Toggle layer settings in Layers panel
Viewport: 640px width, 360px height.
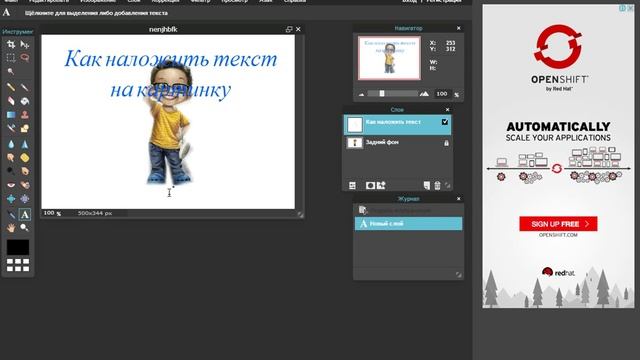coord(352,186)
